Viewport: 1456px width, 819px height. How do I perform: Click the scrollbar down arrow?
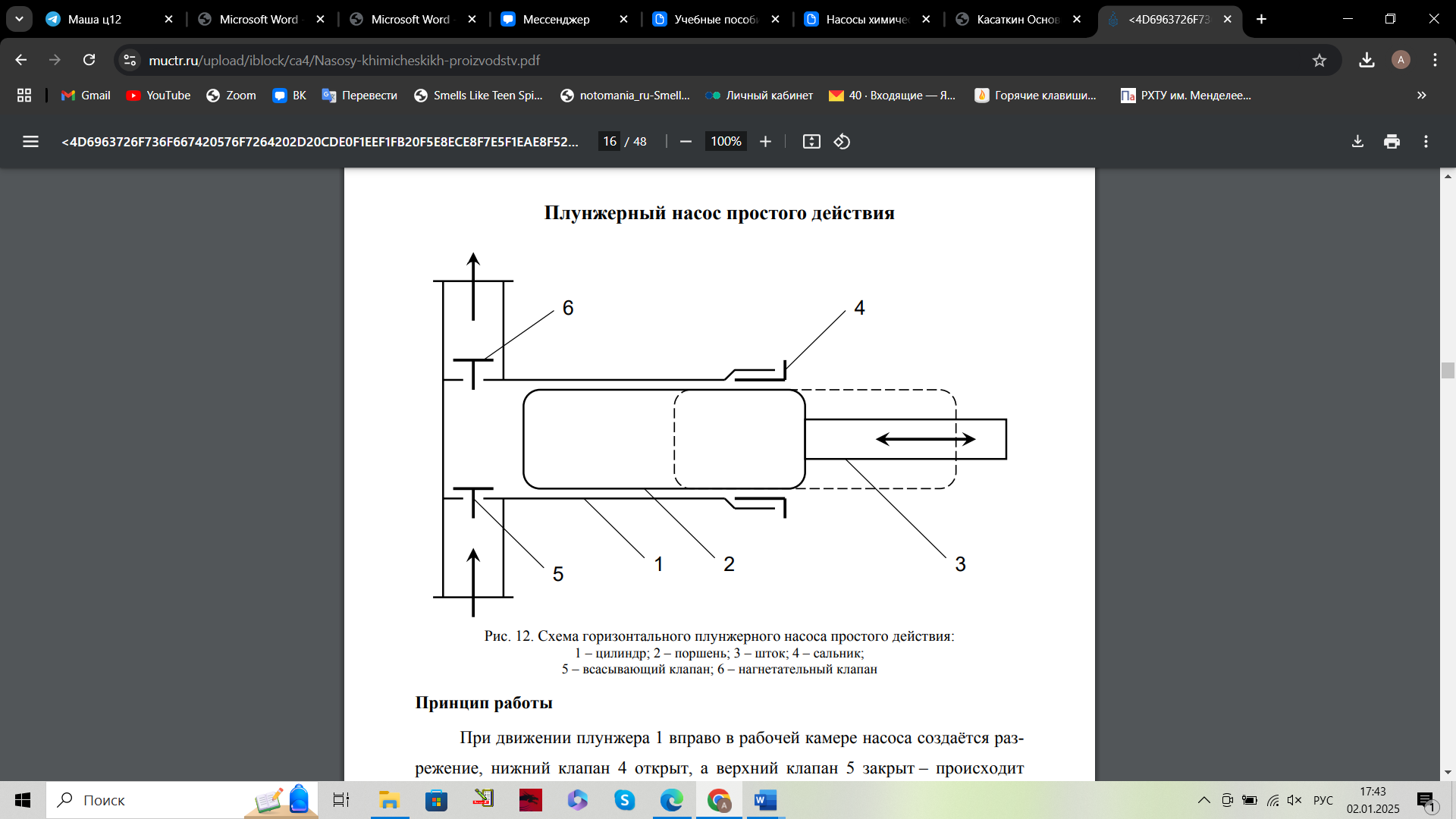1448,773
